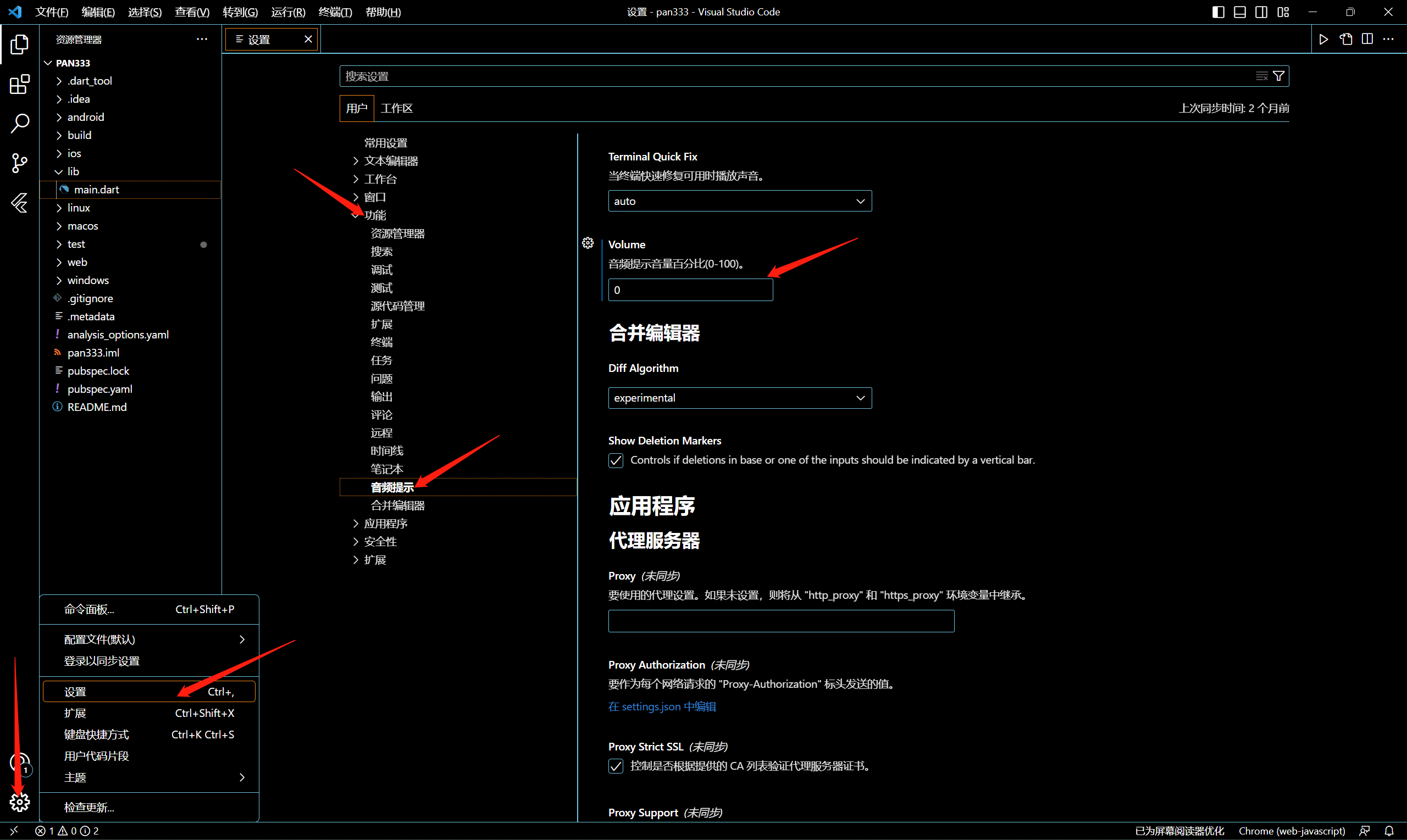Image resolution: width=1407 pixels, height=840 pixels.
Task: Choose 检查更新... menu entry
Action: click(x=149, y=807)
